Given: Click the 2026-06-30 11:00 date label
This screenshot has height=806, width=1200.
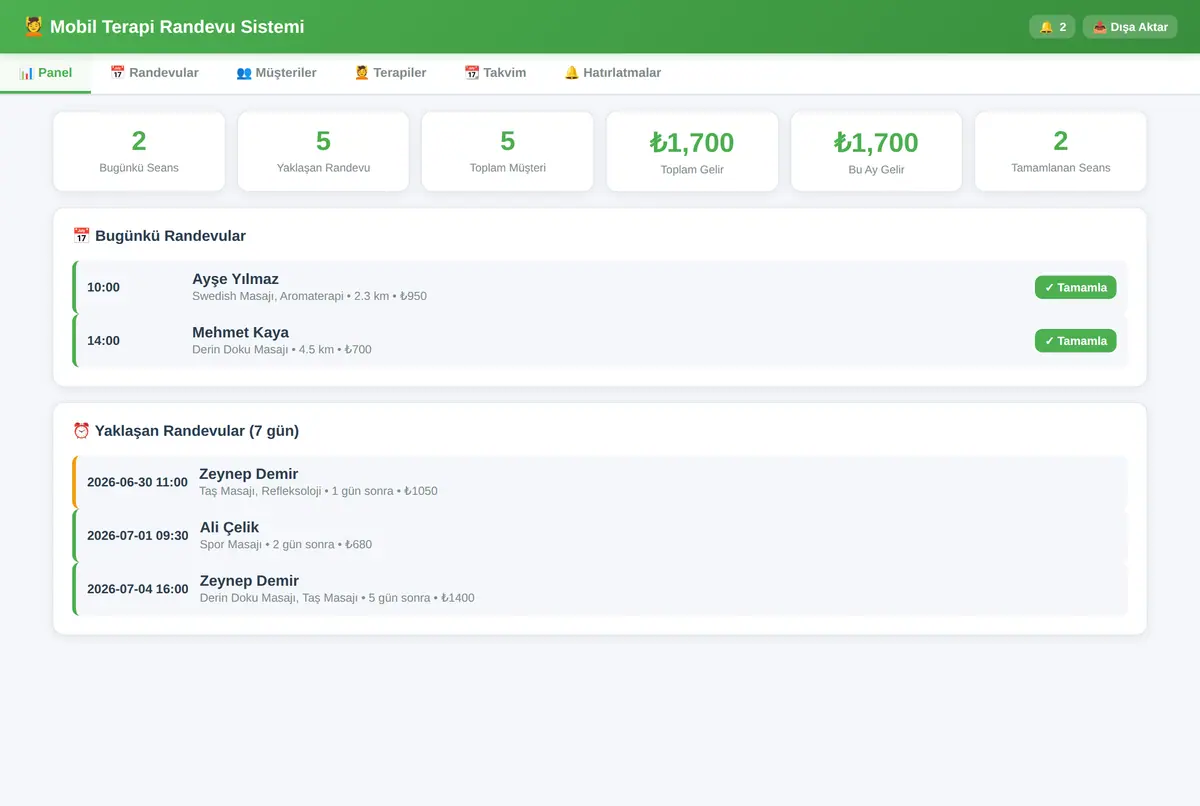Looking at the screenshot, I should 137,482.
